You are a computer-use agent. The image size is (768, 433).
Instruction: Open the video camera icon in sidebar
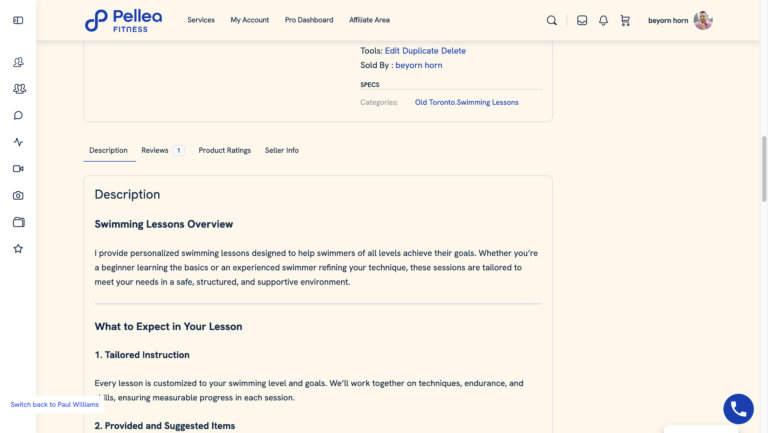[x=18, y=168]
